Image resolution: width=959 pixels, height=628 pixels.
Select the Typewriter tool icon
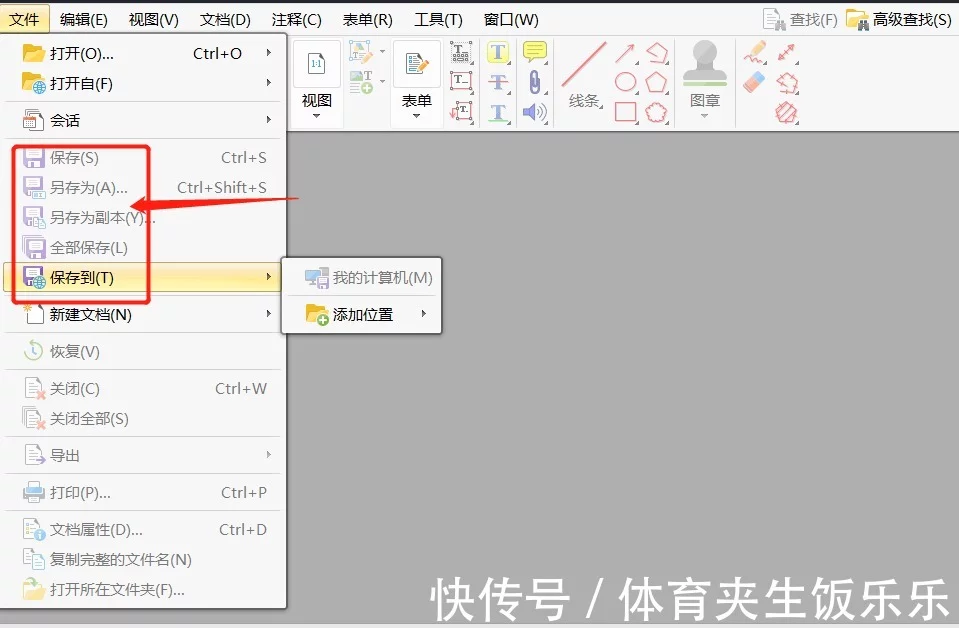pos(461,53)
